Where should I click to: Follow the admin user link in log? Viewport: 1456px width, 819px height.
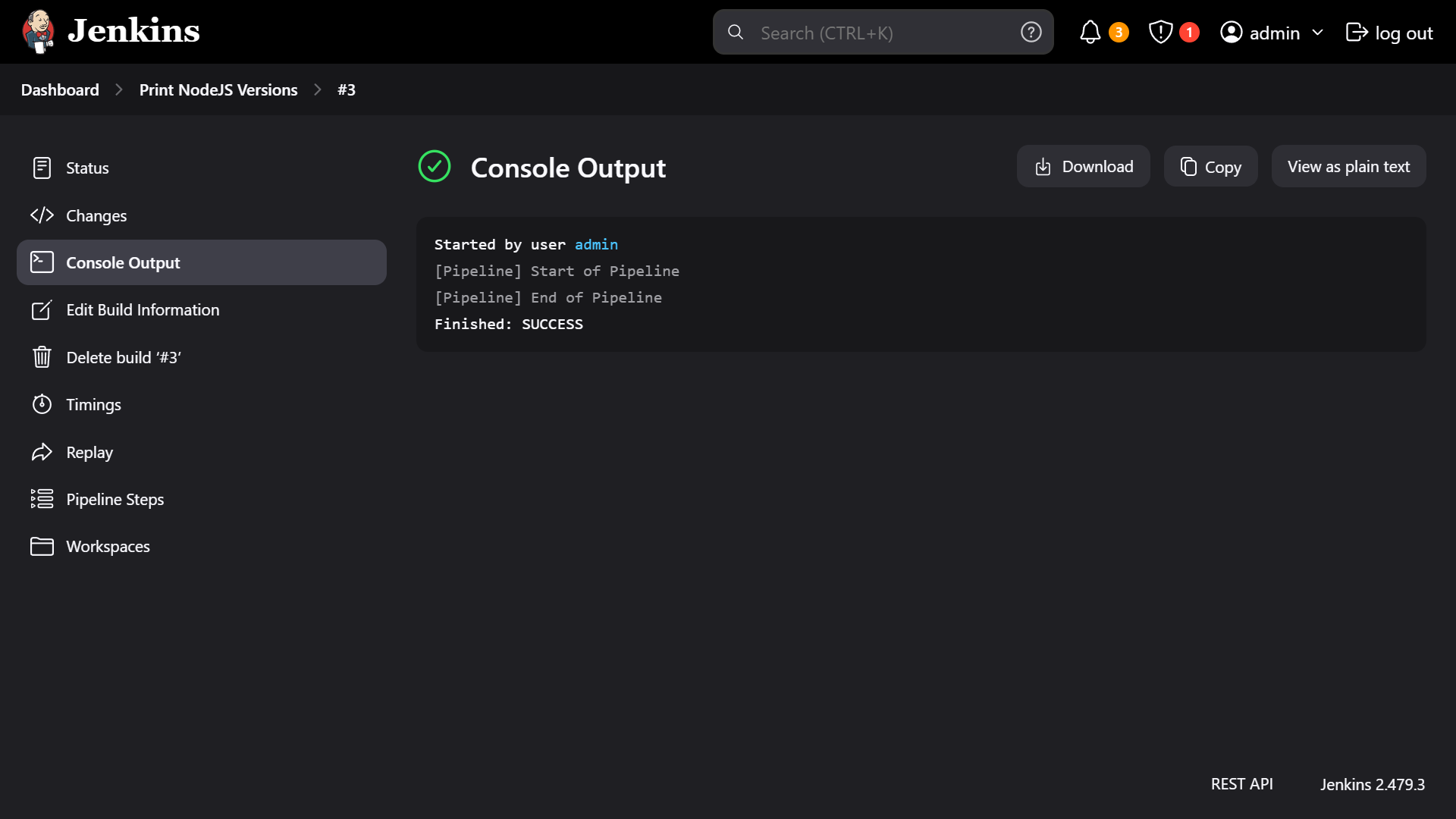tap(596, 244)
